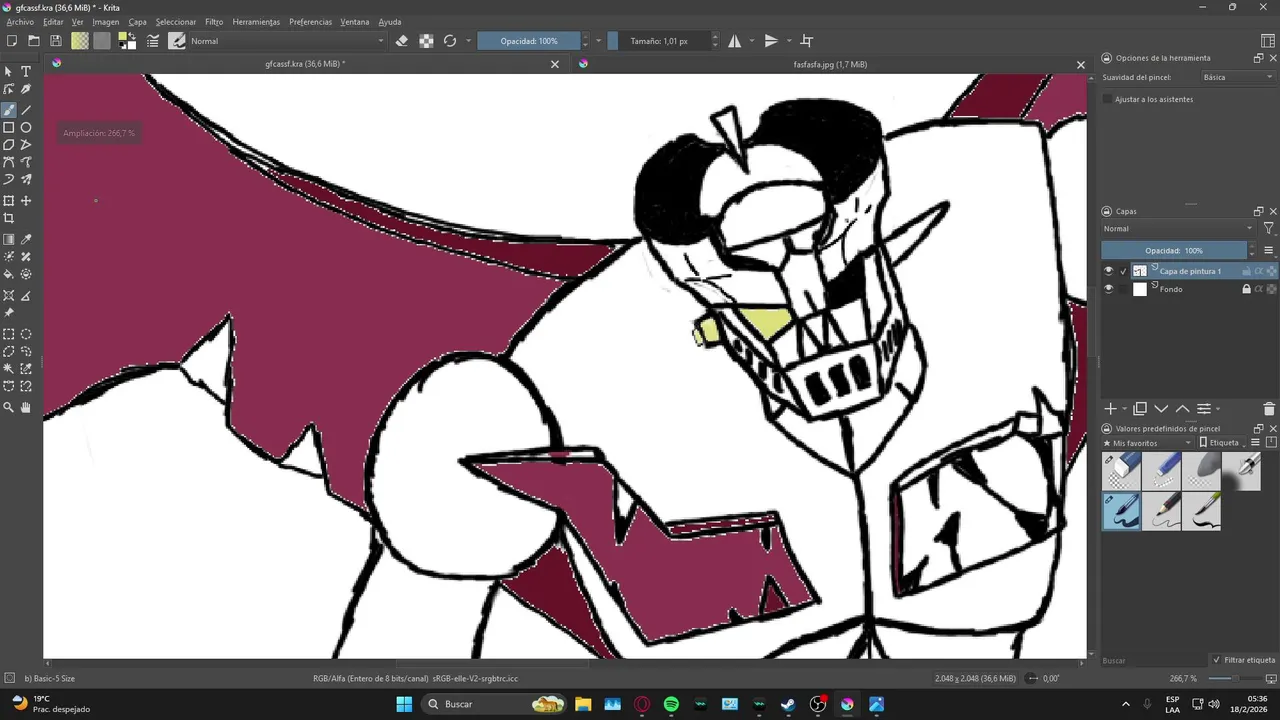Select the Gradient tool
This screenshot has height=720, width=1280.
point(9,240)
